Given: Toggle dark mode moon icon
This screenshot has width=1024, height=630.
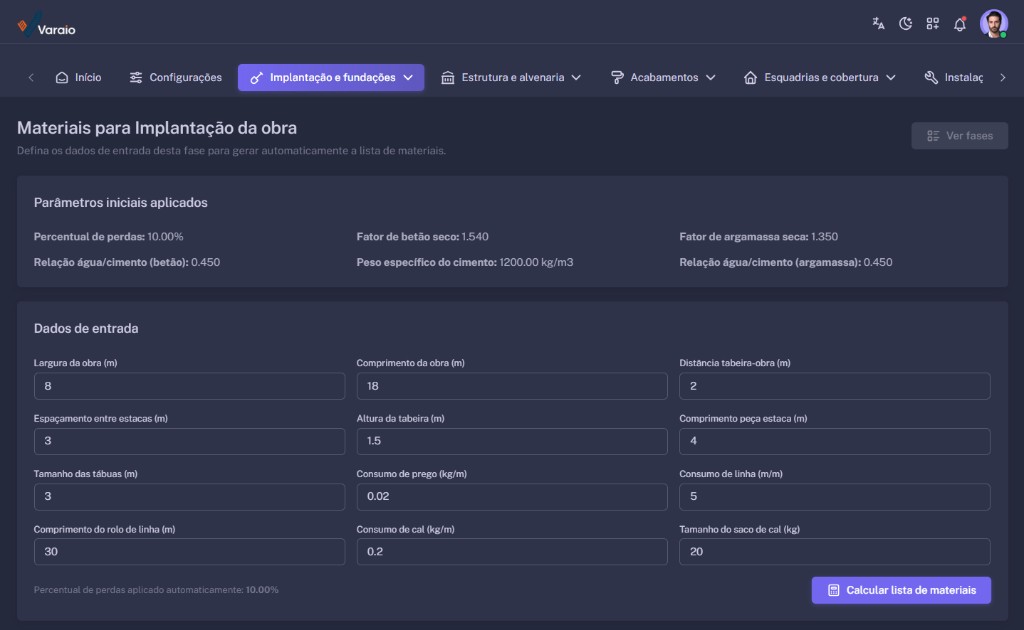Looking at the screenshot, I should click(905, 24).
